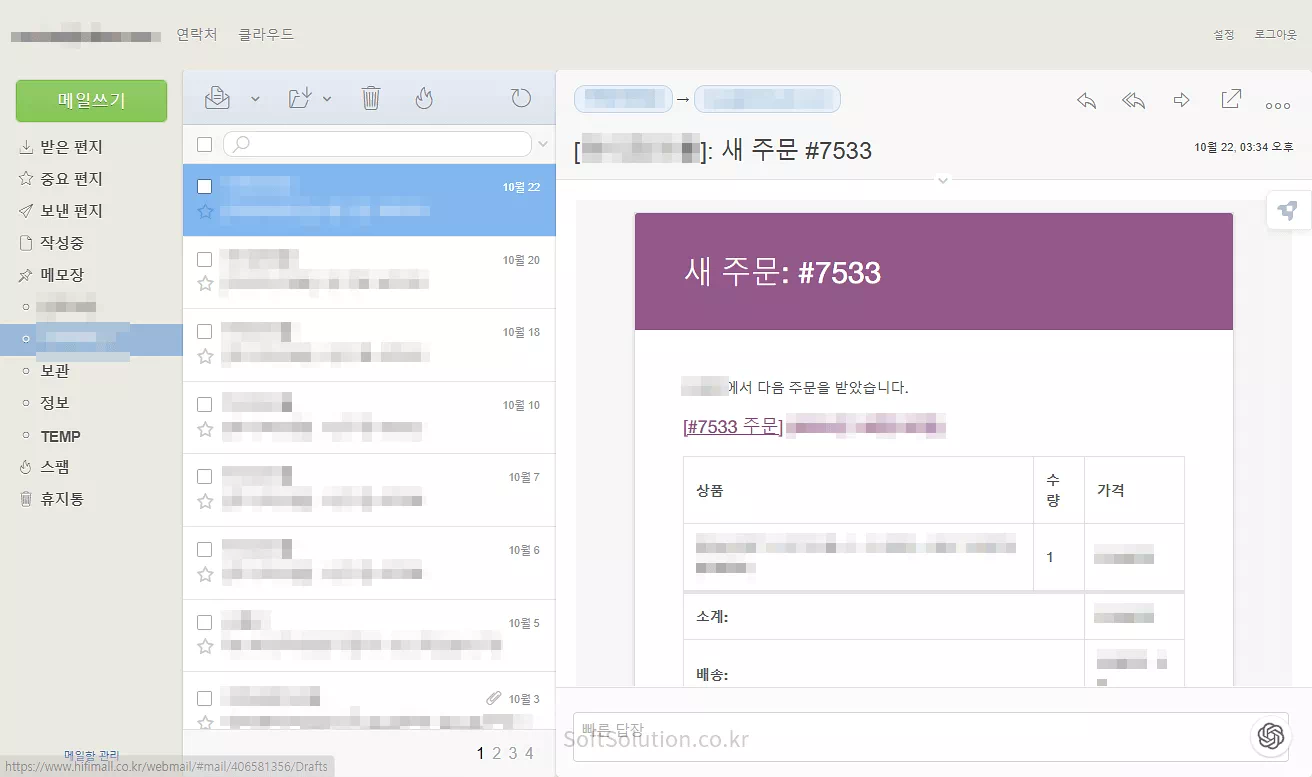Open the 메일함 관리 mailbox management link
1312x777 pixels.
[x=91, y=756]
